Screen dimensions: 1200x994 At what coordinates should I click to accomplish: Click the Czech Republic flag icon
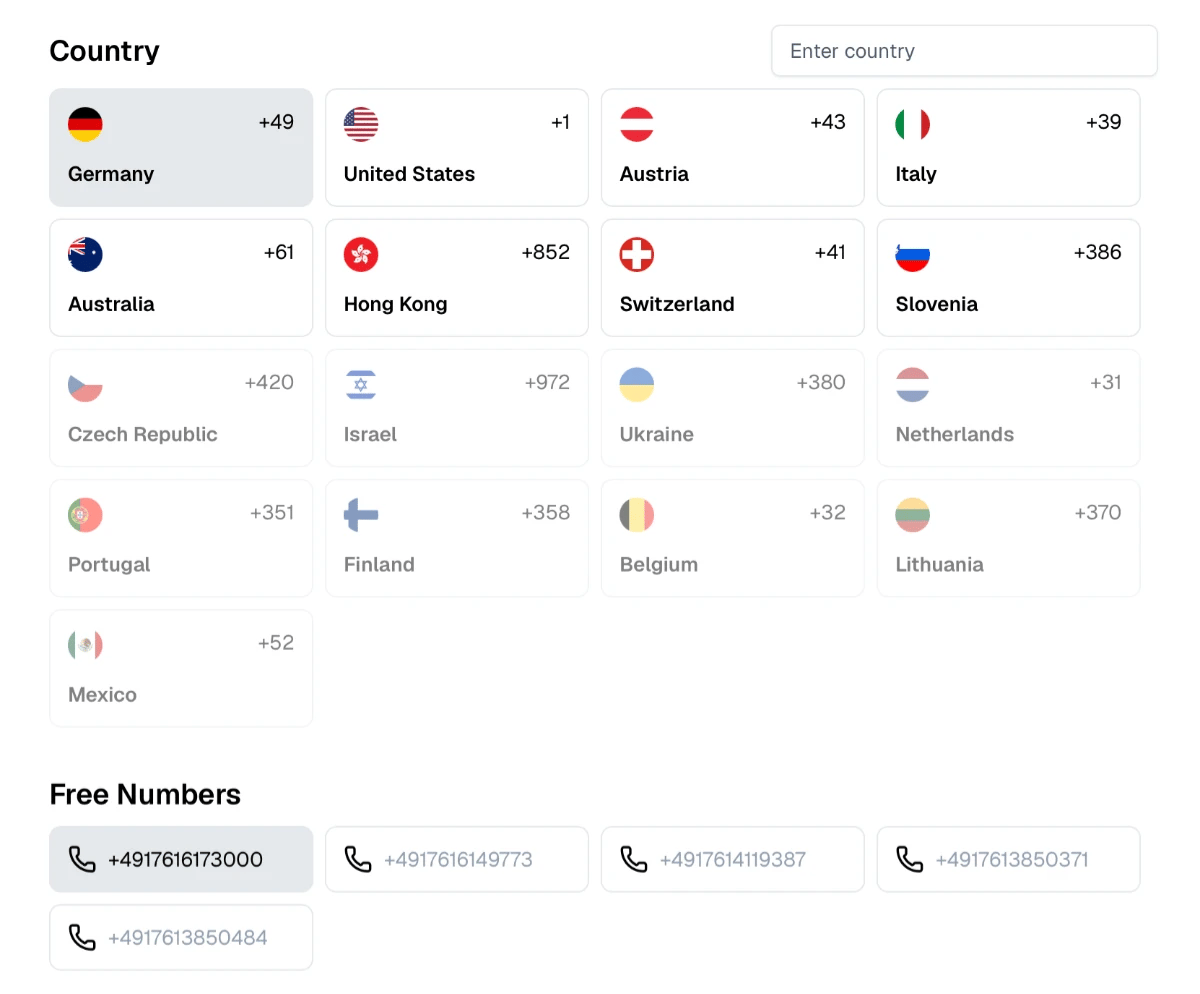coord(85,385)
